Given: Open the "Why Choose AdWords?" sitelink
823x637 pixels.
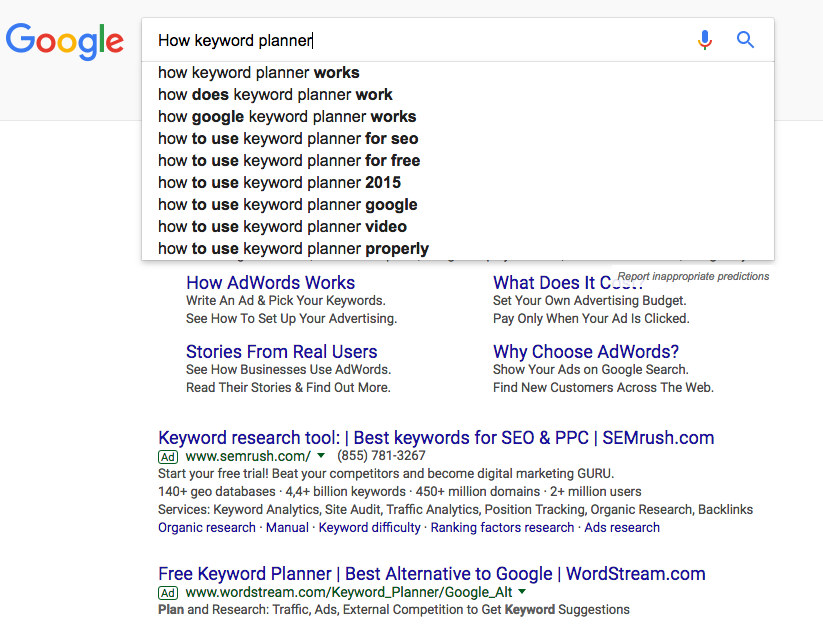Looking at the screenshot, I should pos(586,352).
